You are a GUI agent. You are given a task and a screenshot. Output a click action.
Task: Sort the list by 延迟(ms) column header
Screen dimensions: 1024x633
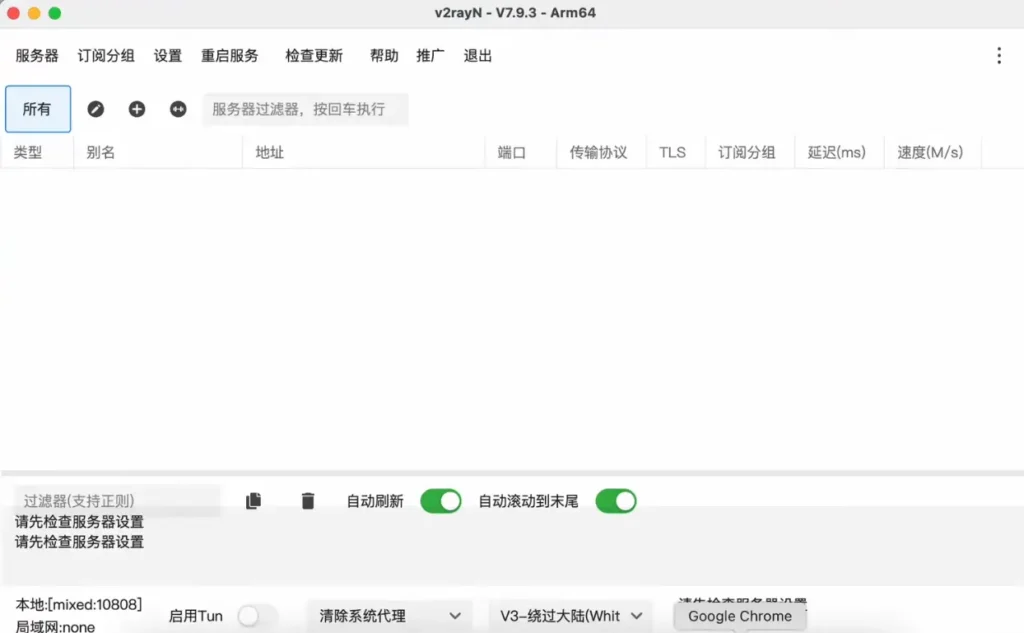(x=837, y=153)
